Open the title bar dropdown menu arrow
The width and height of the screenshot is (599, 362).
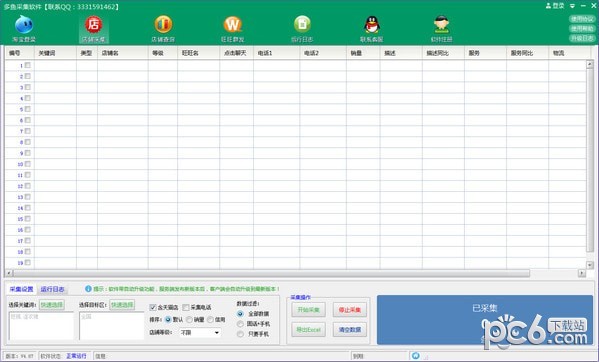point(572,6)
